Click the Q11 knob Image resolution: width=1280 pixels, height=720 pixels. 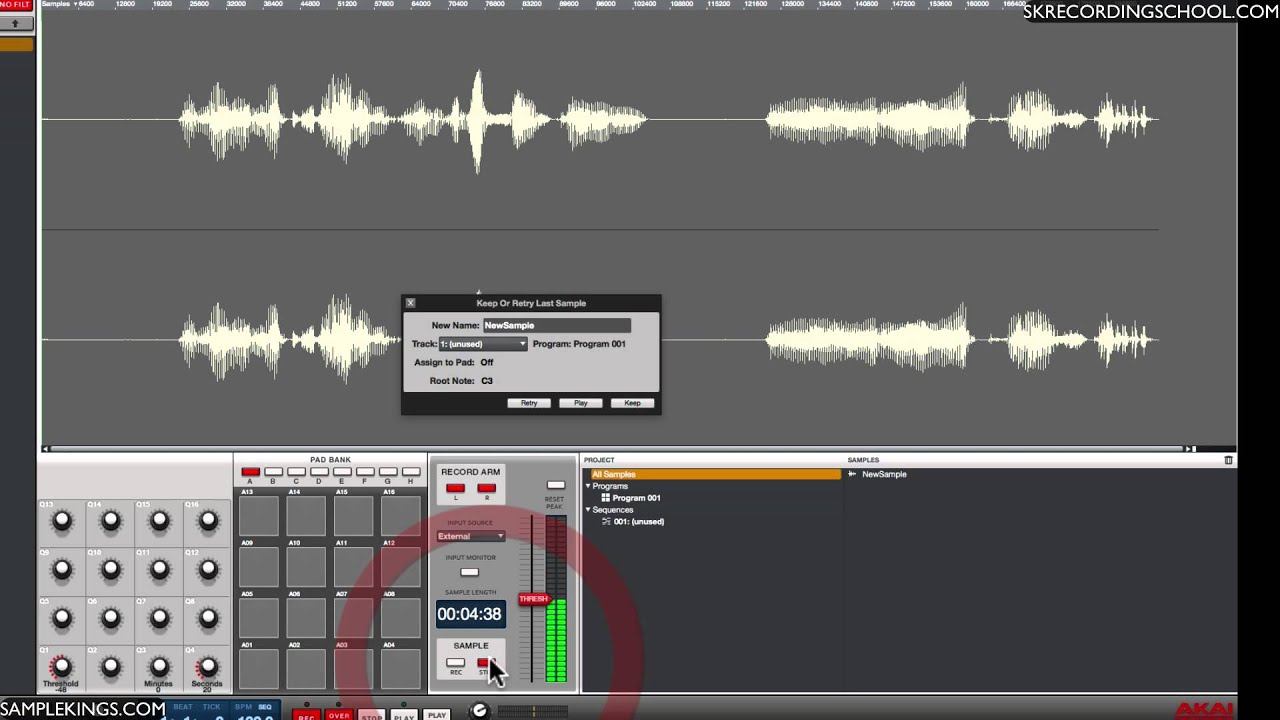(159, 569)
